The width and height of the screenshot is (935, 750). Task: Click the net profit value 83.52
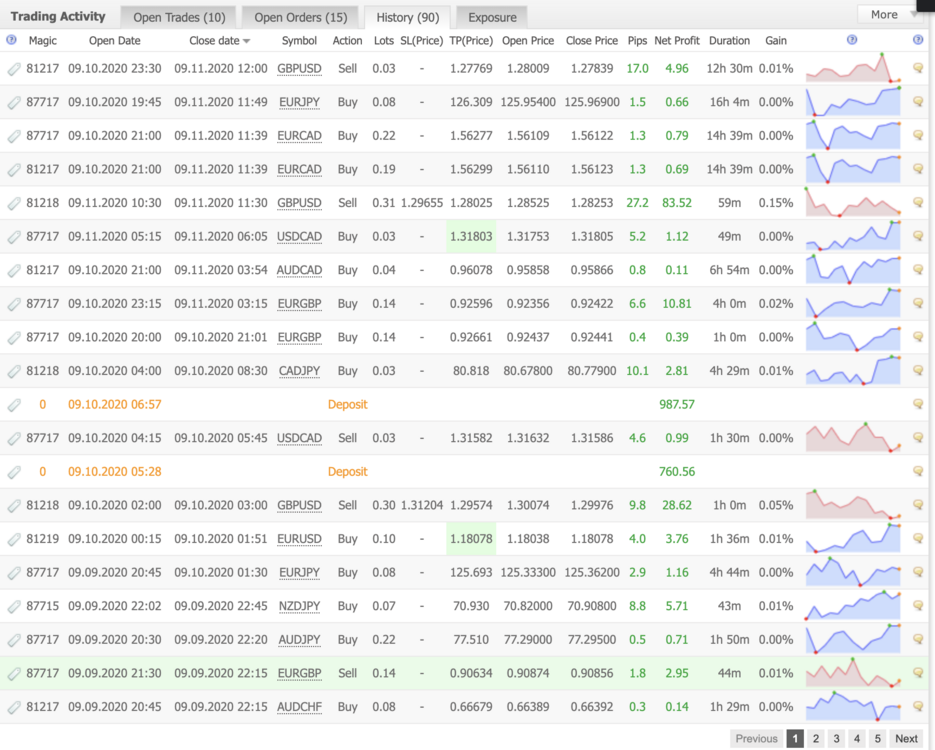click(x=677, y=203)
